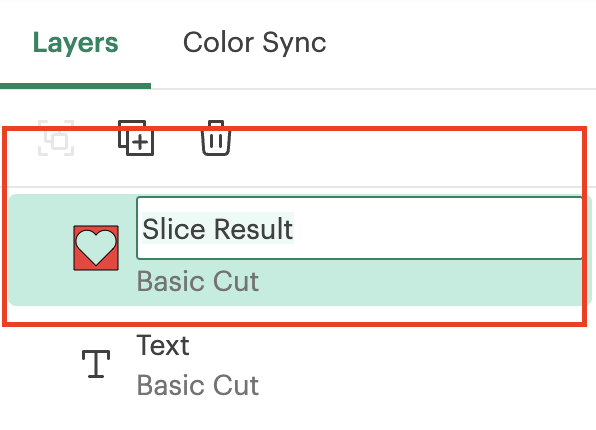596x430 pixels.
Task: Select the Text layer name
Action: coord(163,345)
